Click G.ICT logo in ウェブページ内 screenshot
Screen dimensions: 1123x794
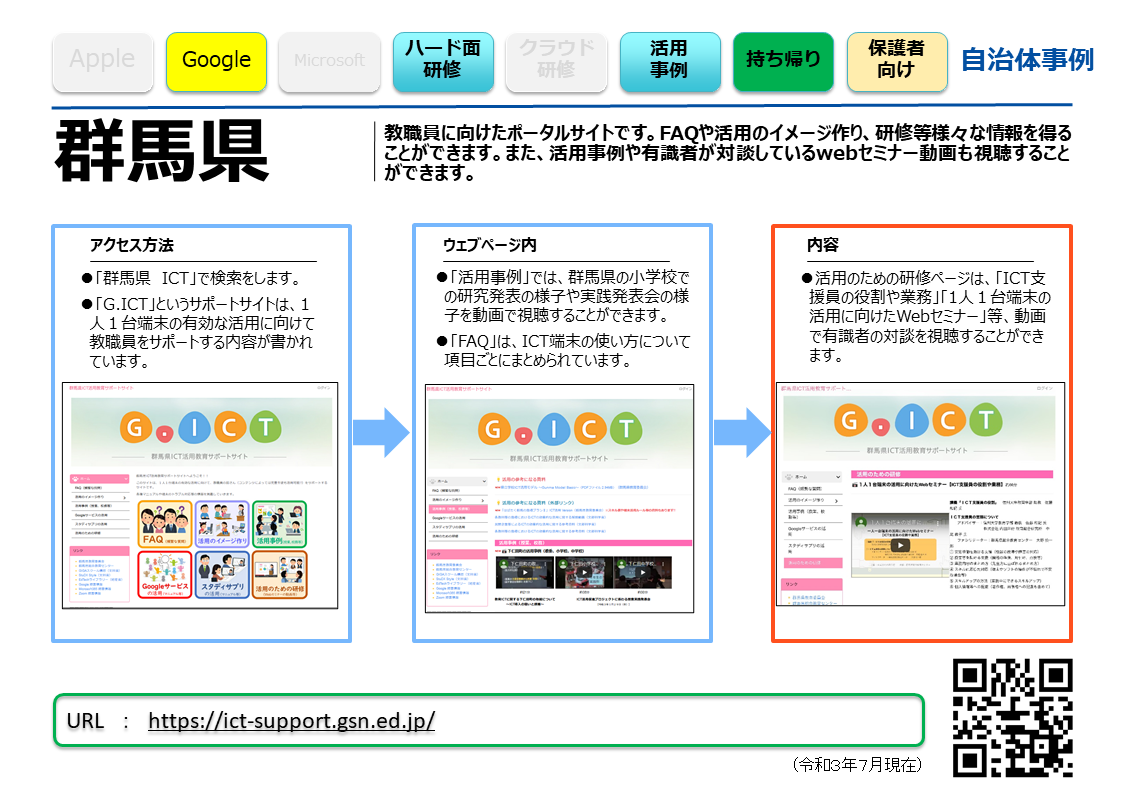coord(559,429)
